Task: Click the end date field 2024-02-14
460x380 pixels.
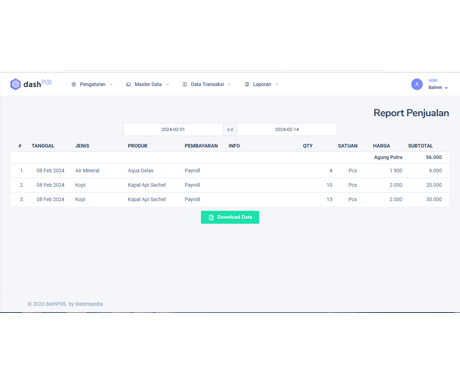Action: (287, 129)
